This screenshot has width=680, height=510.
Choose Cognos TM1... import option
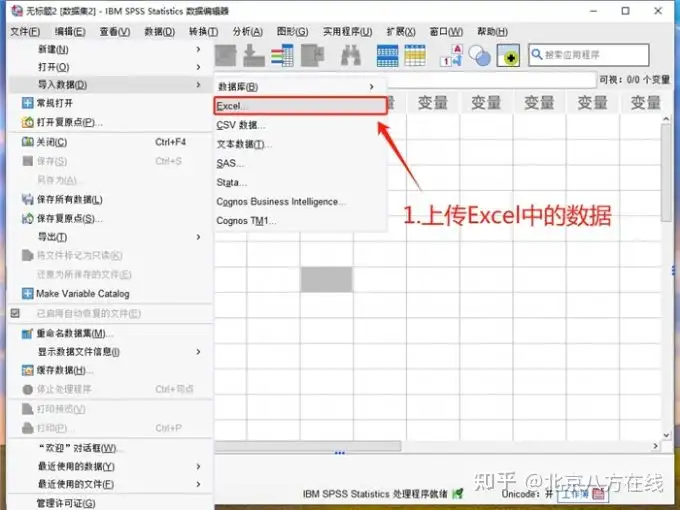click(301, 221)
